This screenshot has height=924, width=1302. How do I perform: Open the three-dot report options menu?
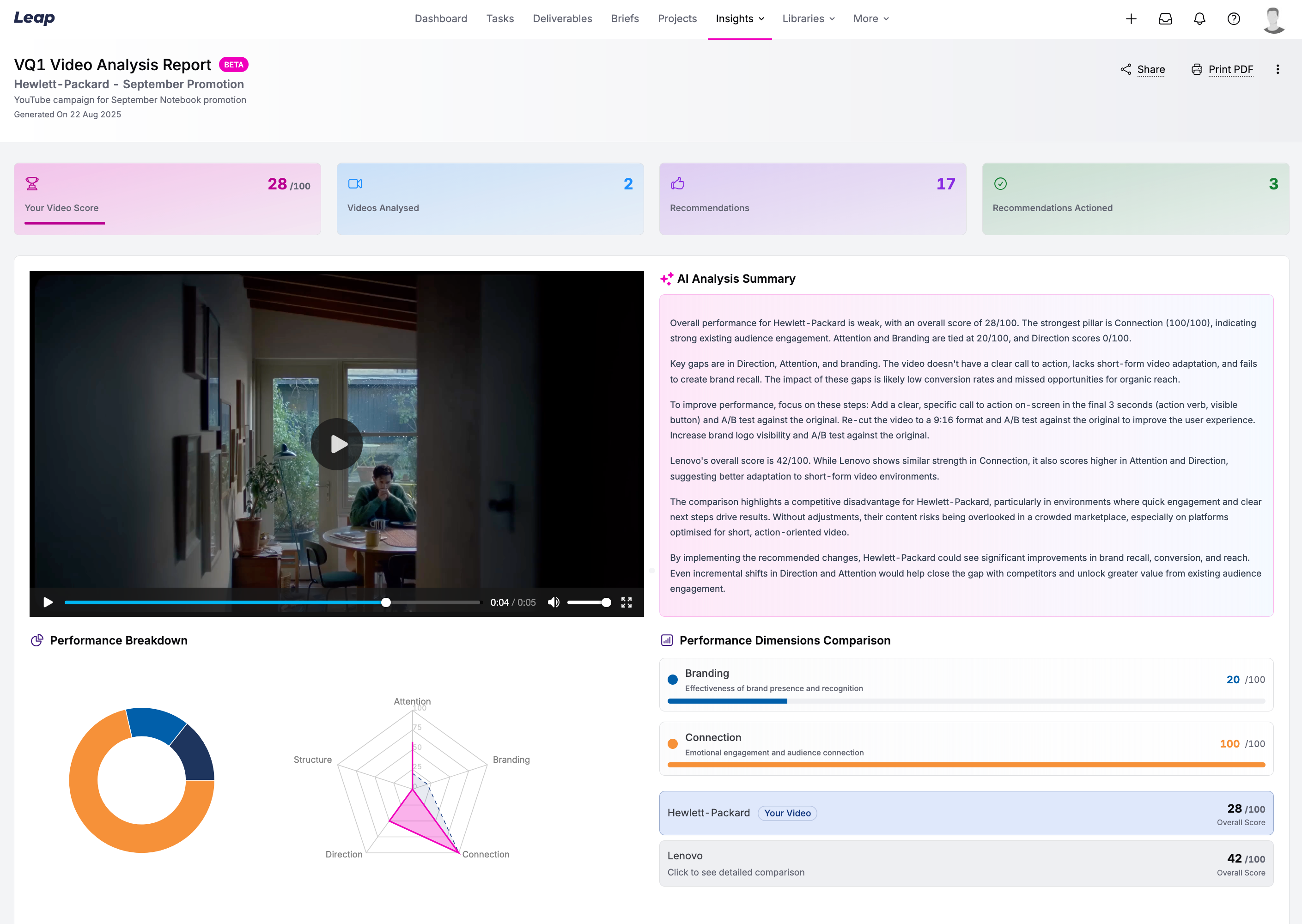tap(1277, 69)
